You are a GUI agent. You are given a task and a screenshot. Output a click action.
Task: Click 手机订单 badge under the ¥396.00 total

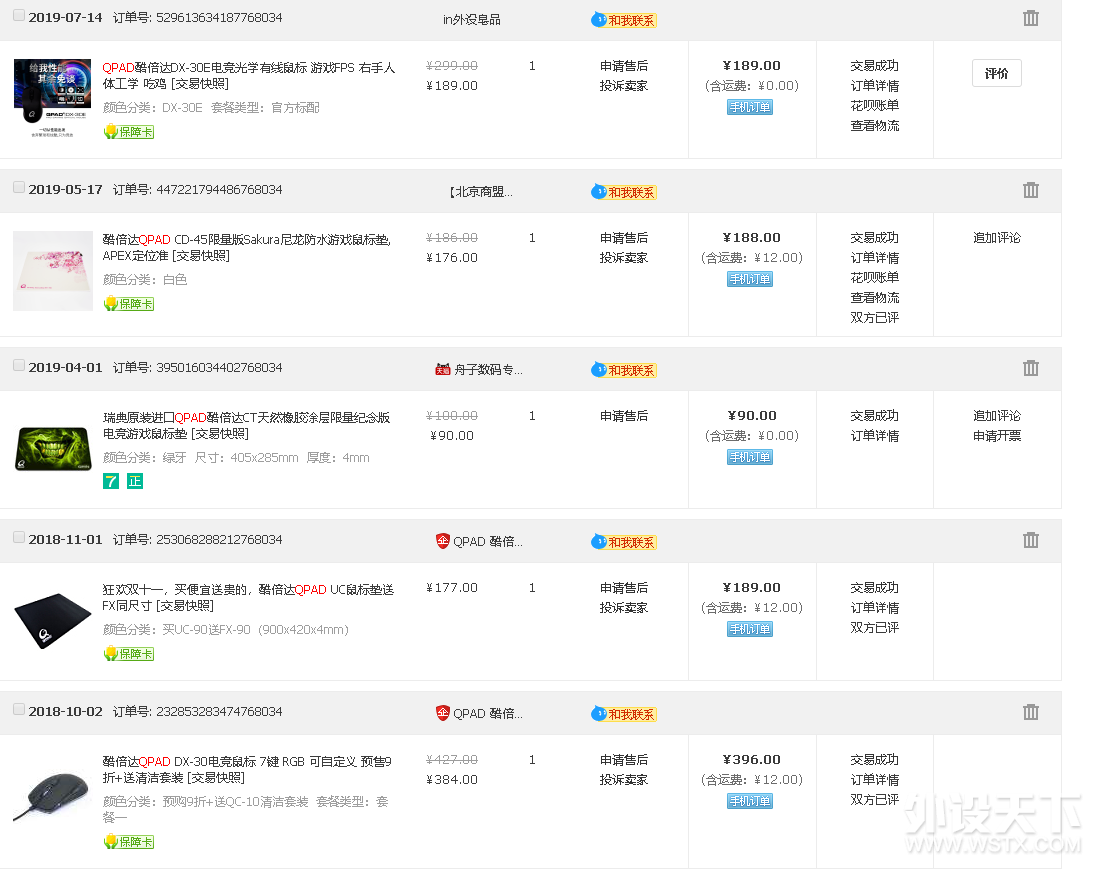pyautogui.click(x=750, y=801)
